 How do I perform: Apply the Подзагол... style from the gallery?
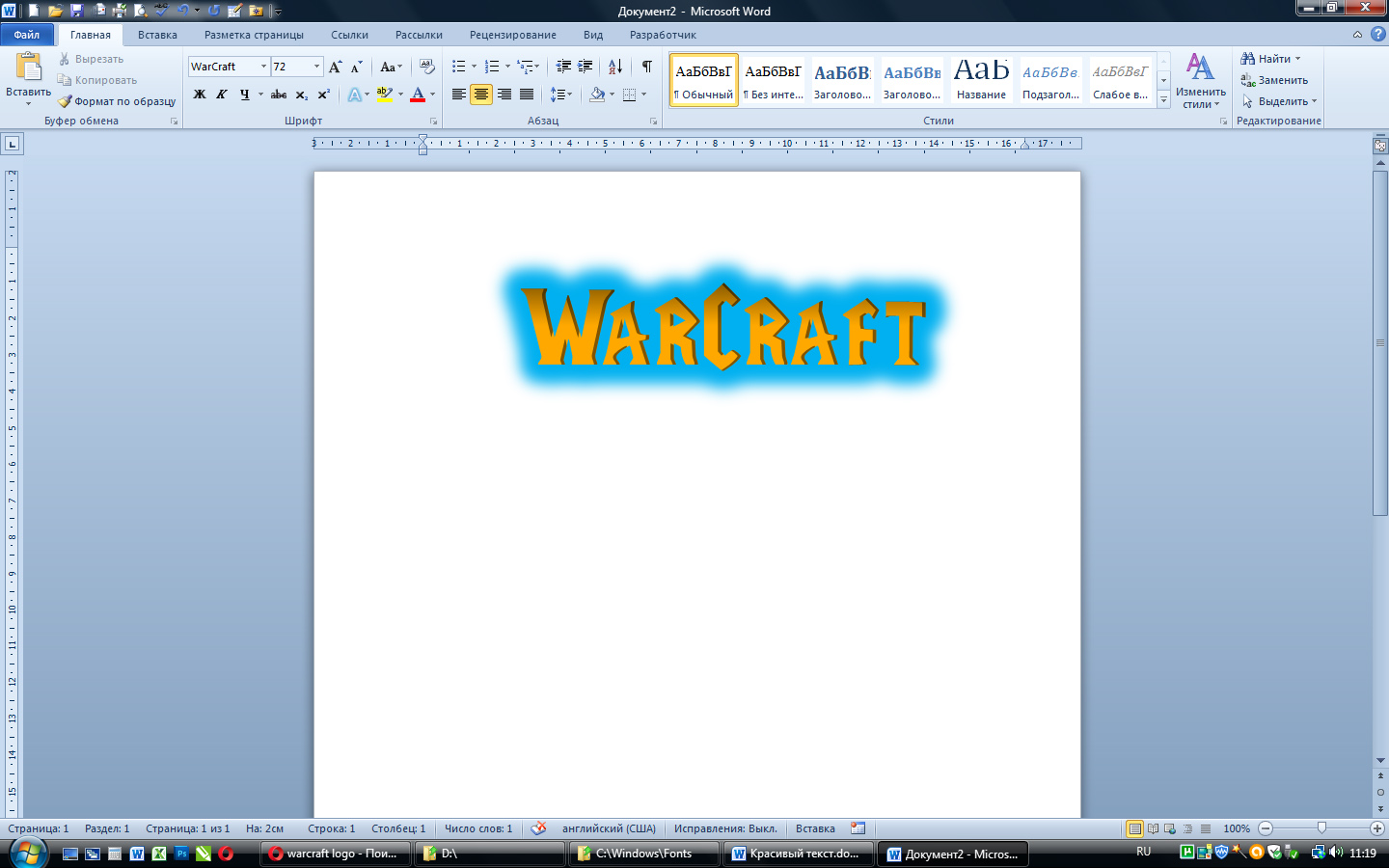click(1050, 80)
